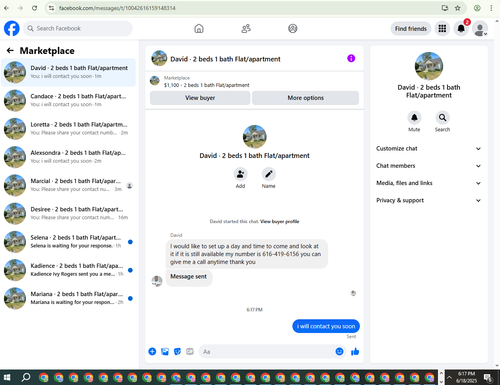The image size is (500, 385).
Task: Mute the conversation with bell icon
Action: (414, 117)
